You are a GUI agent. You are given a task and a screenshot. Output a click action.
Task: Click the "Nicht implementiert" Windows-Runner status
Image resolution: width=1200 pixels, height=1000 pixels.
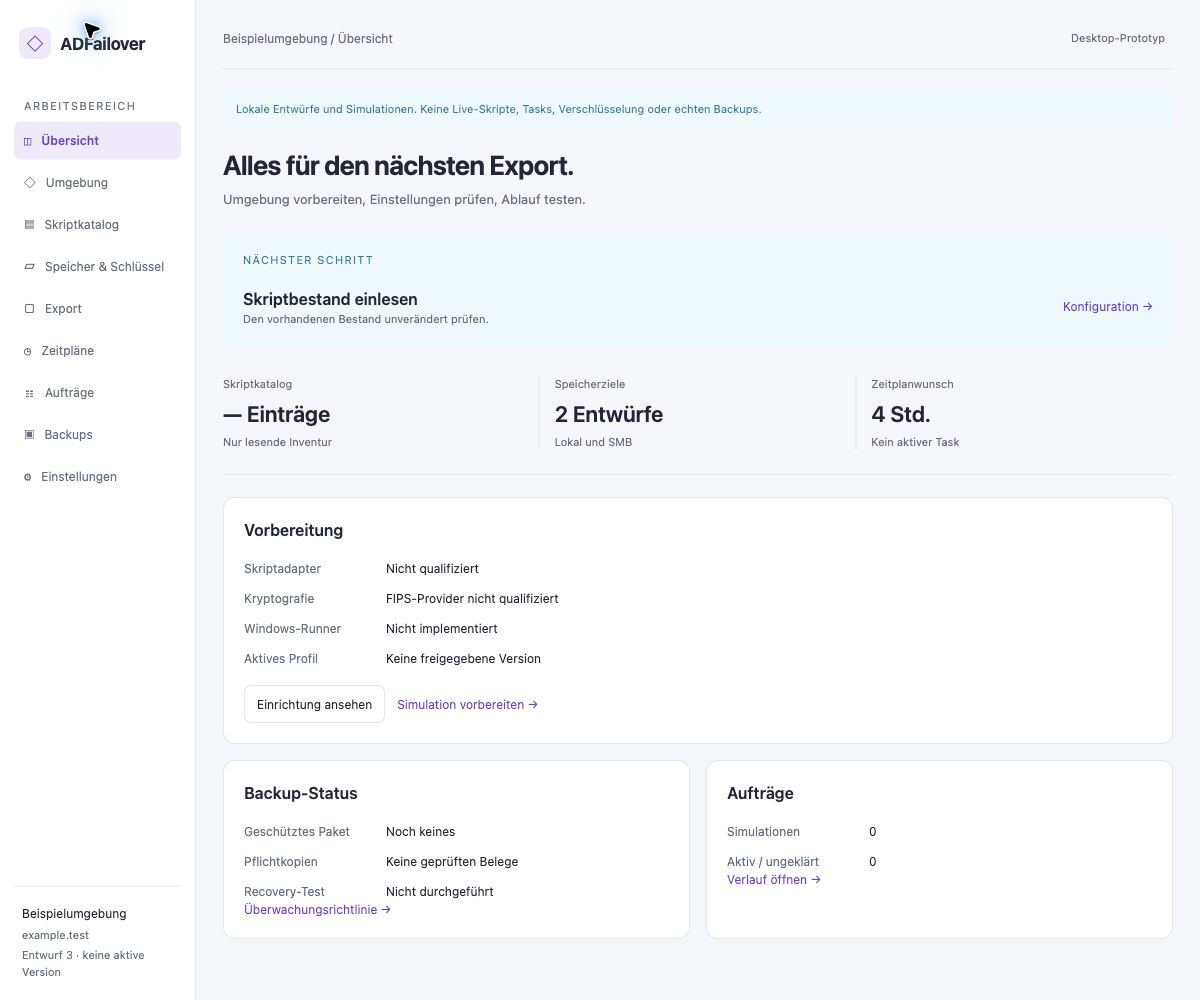(x=442, y=629)
